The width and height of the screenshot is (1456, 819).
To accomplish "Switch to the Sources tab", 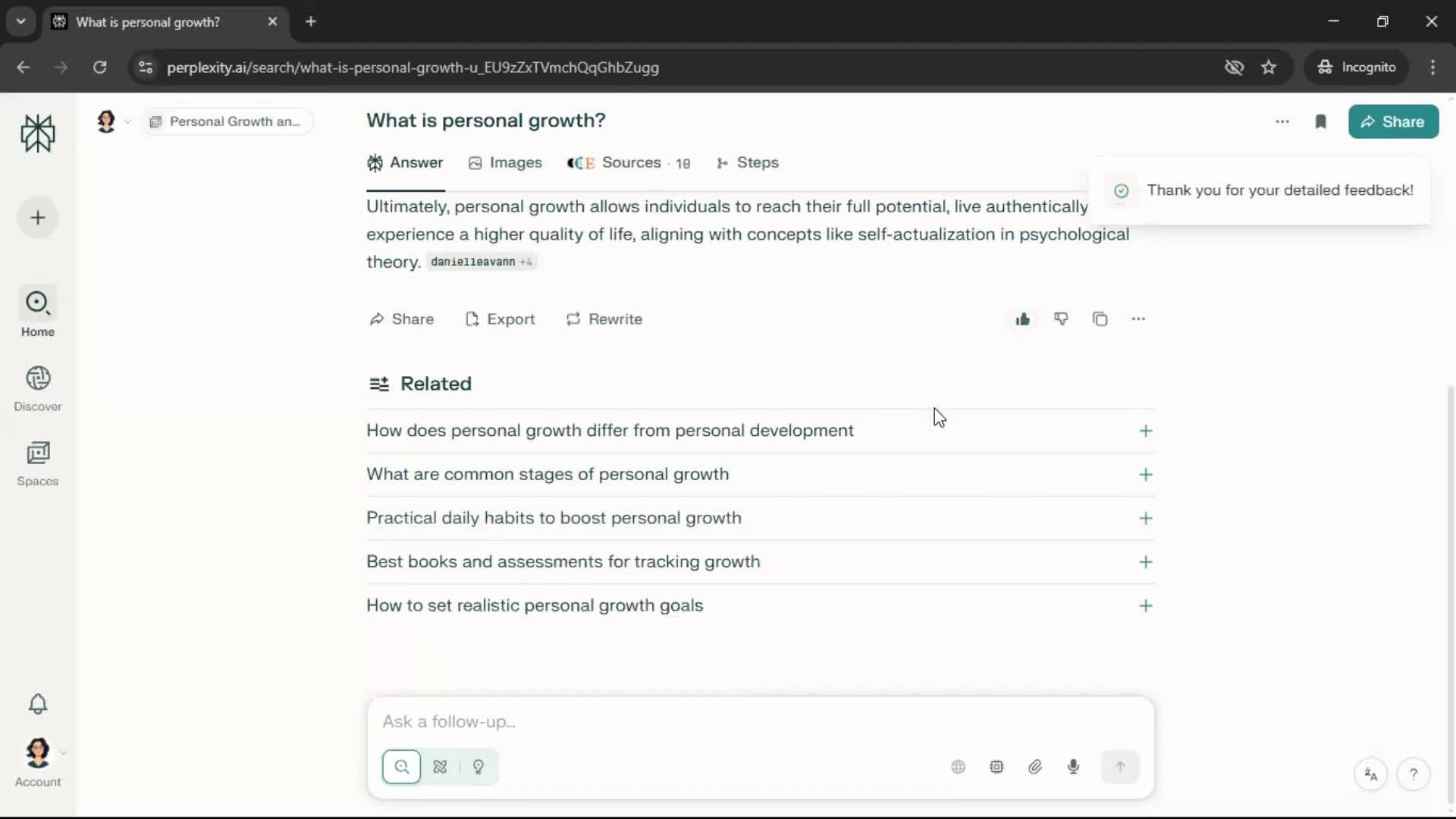I will [629, 163].
